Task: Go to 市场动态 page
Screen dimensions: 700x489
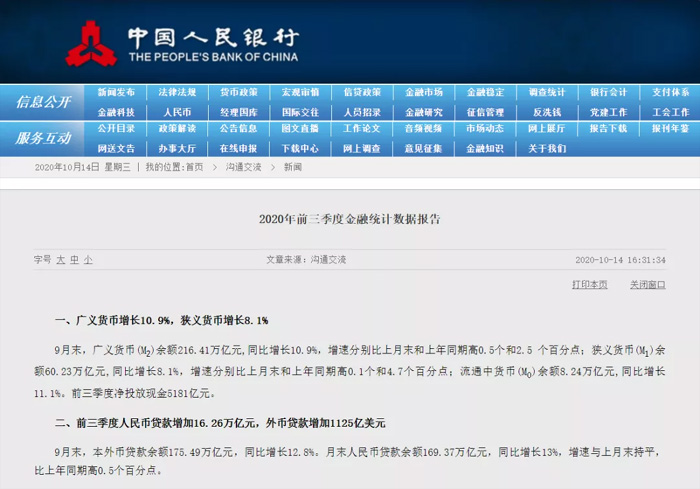Action: tap(485, 129)
